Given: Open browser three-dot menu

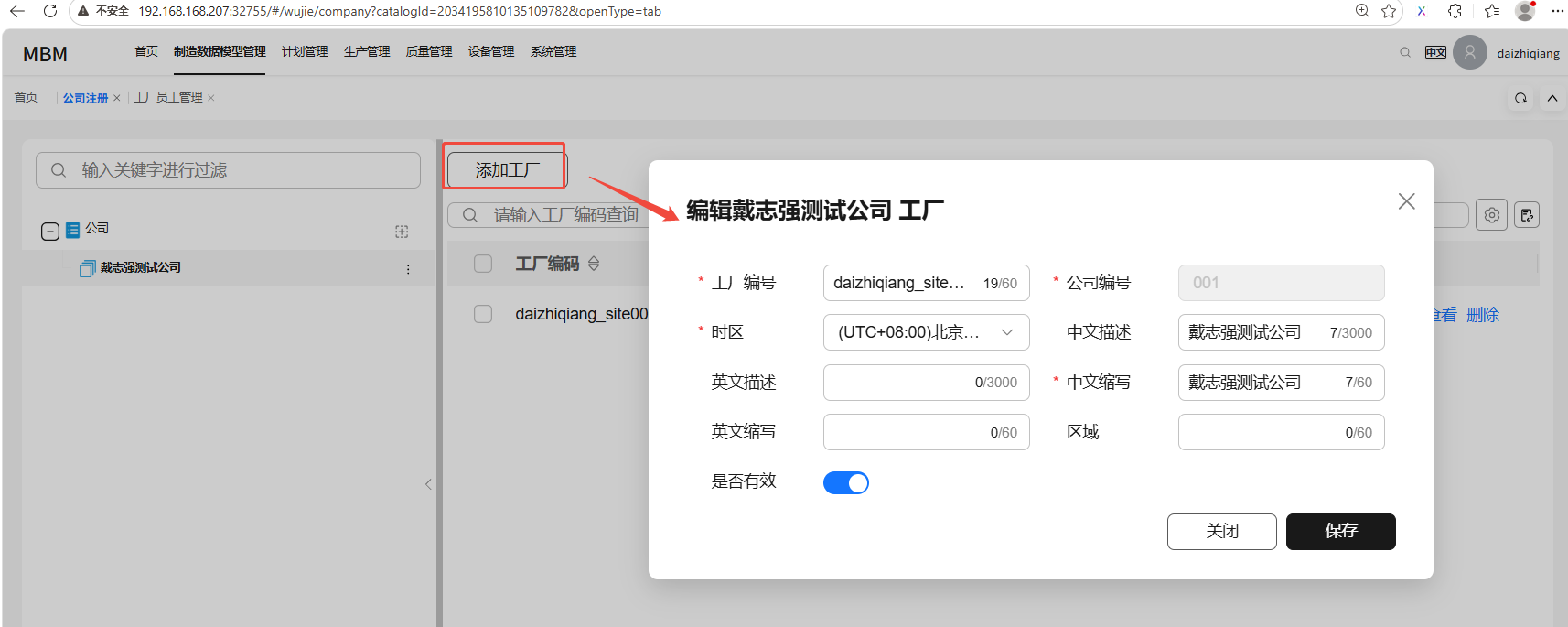Looking at the screenshot, I should [1557, 11].
